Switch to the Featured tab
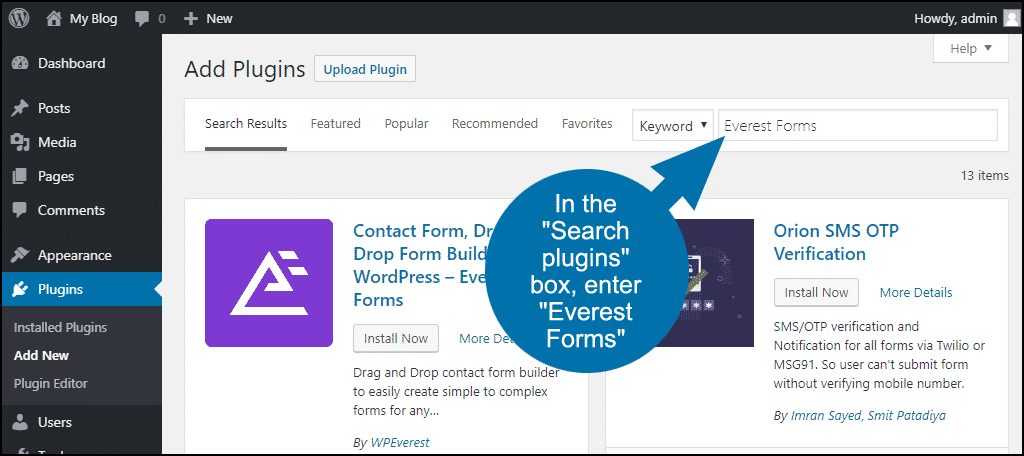 coord(336,123)
